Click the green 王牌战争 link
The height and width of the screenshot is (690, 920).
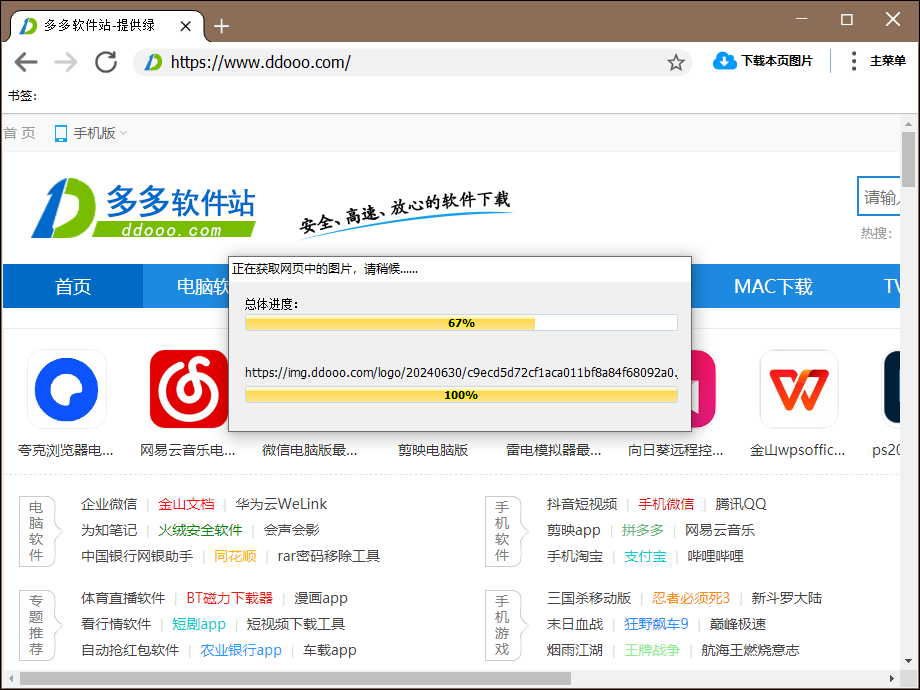pos(652,650)
